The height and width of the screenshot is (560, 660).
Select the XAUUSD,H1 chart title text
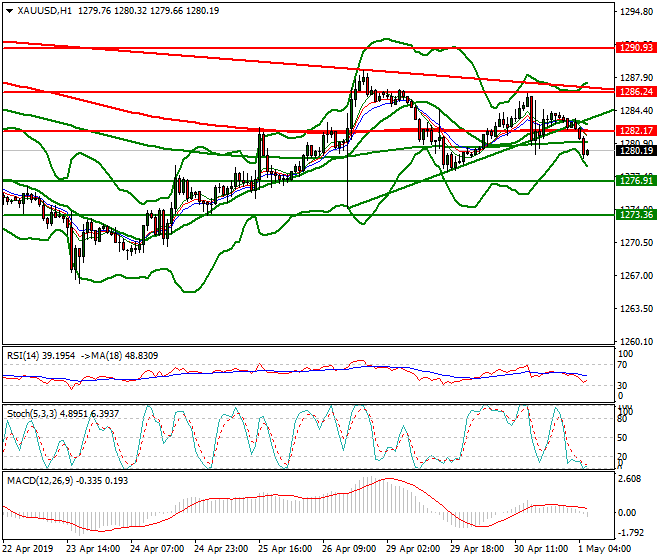coord(45,11)
